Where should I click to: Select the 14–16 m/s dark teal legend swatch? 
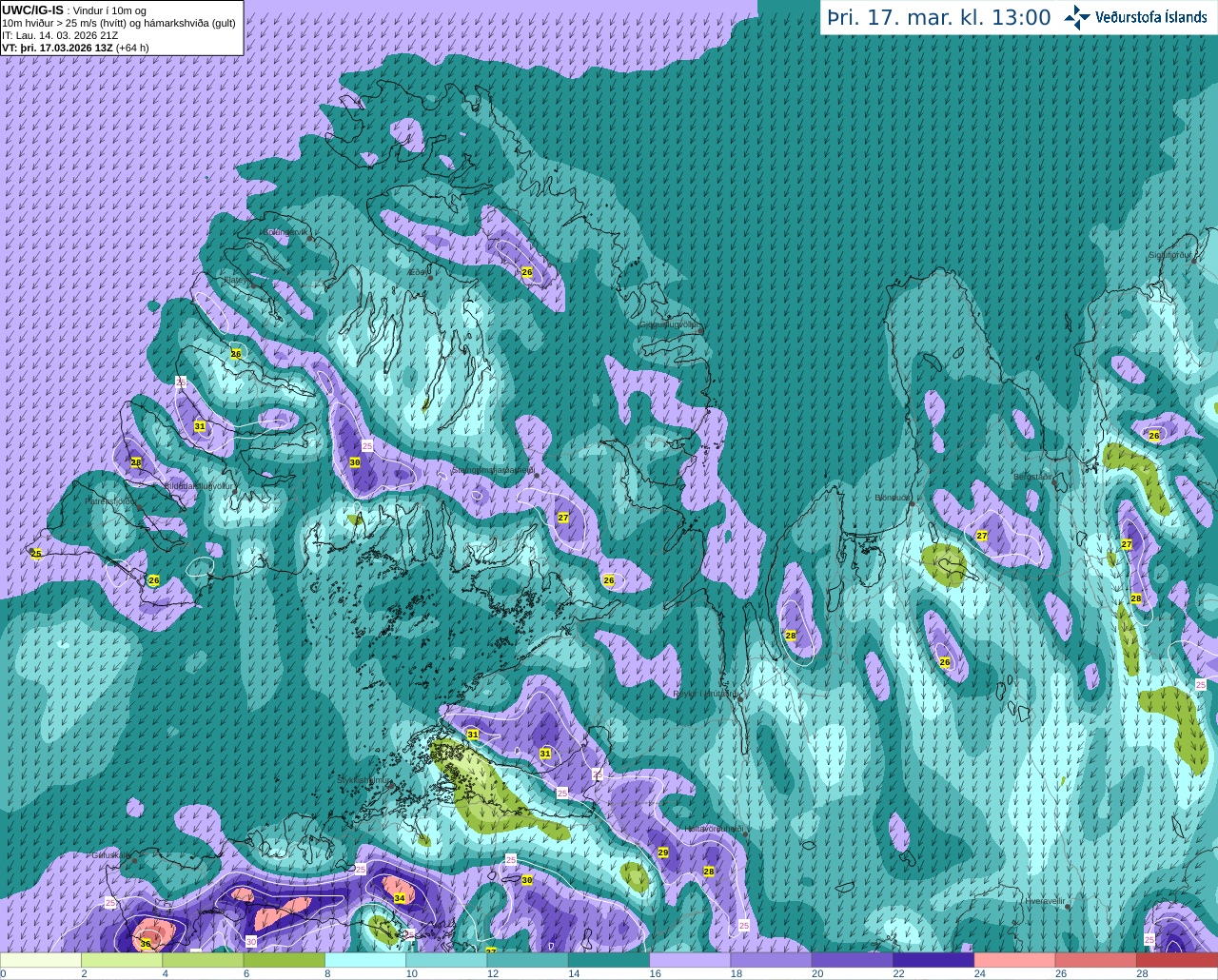(609, 960)
